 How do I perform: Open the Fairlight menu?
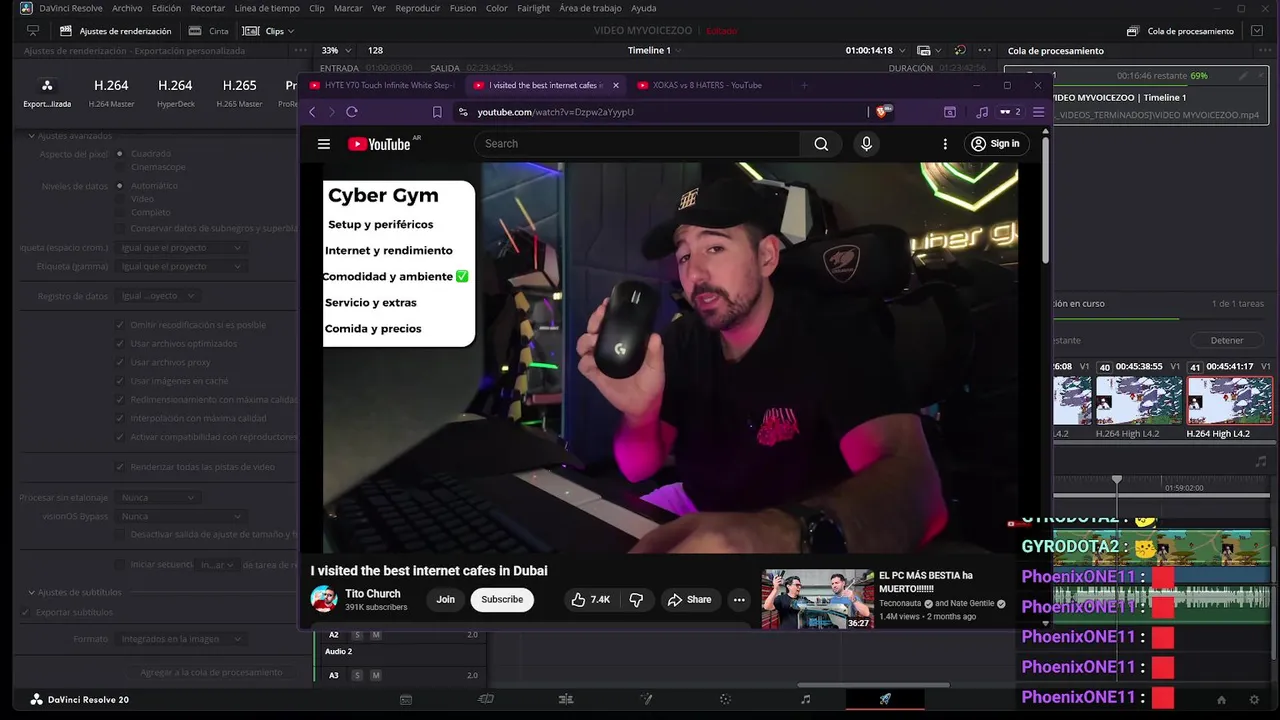[x=533, y=8]
